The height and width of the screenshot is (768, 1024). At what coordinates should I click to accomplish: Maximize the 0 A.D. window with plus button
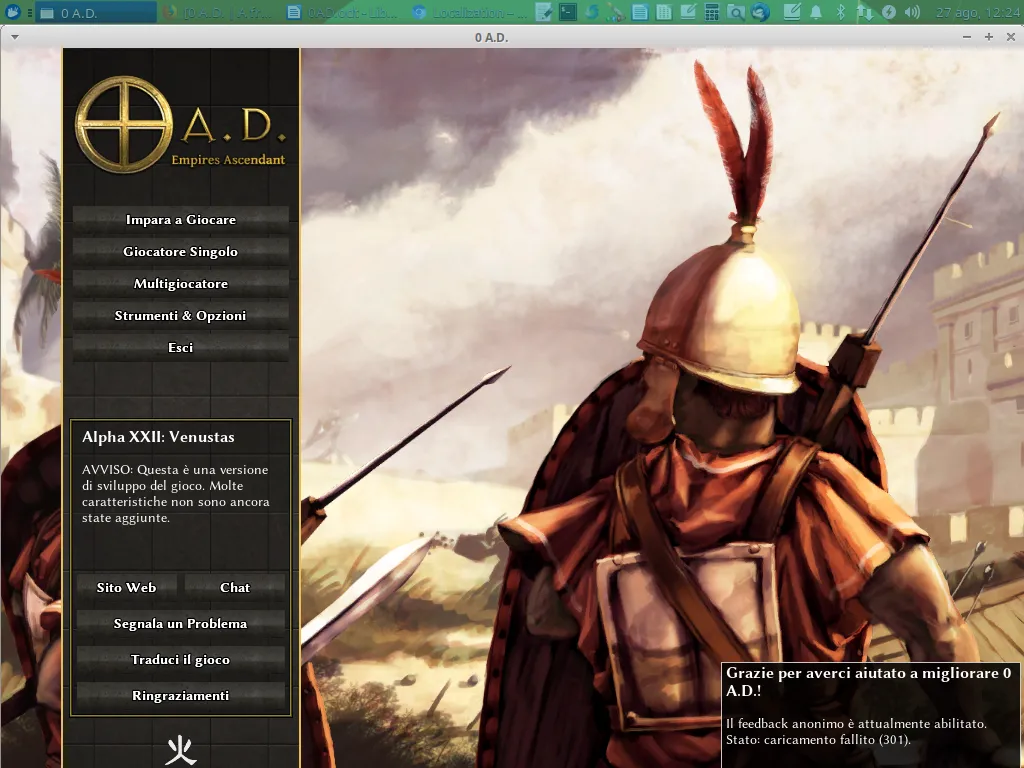(989, 37)
